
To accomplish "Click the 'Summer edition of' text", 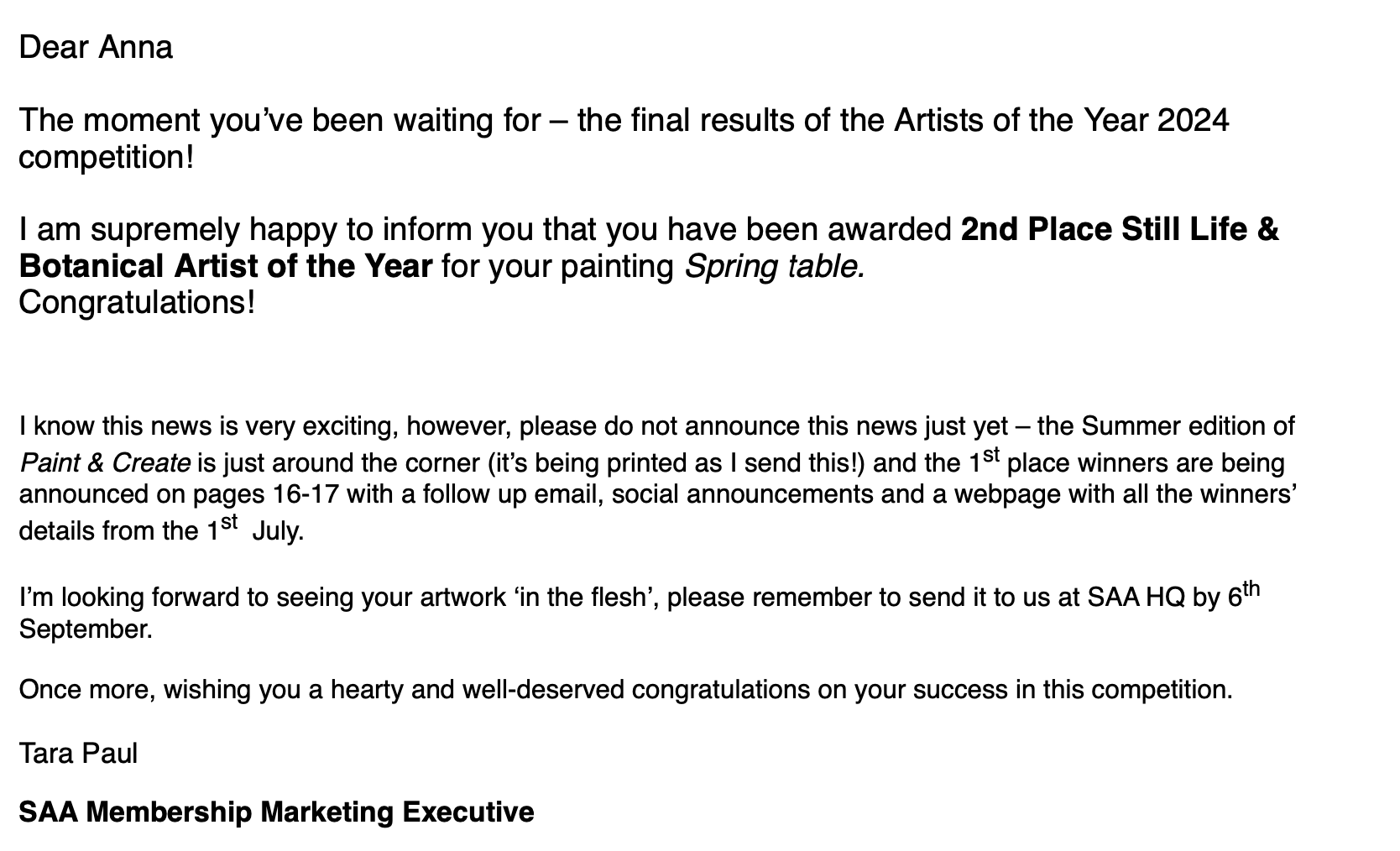I will tap(1188, 426).
